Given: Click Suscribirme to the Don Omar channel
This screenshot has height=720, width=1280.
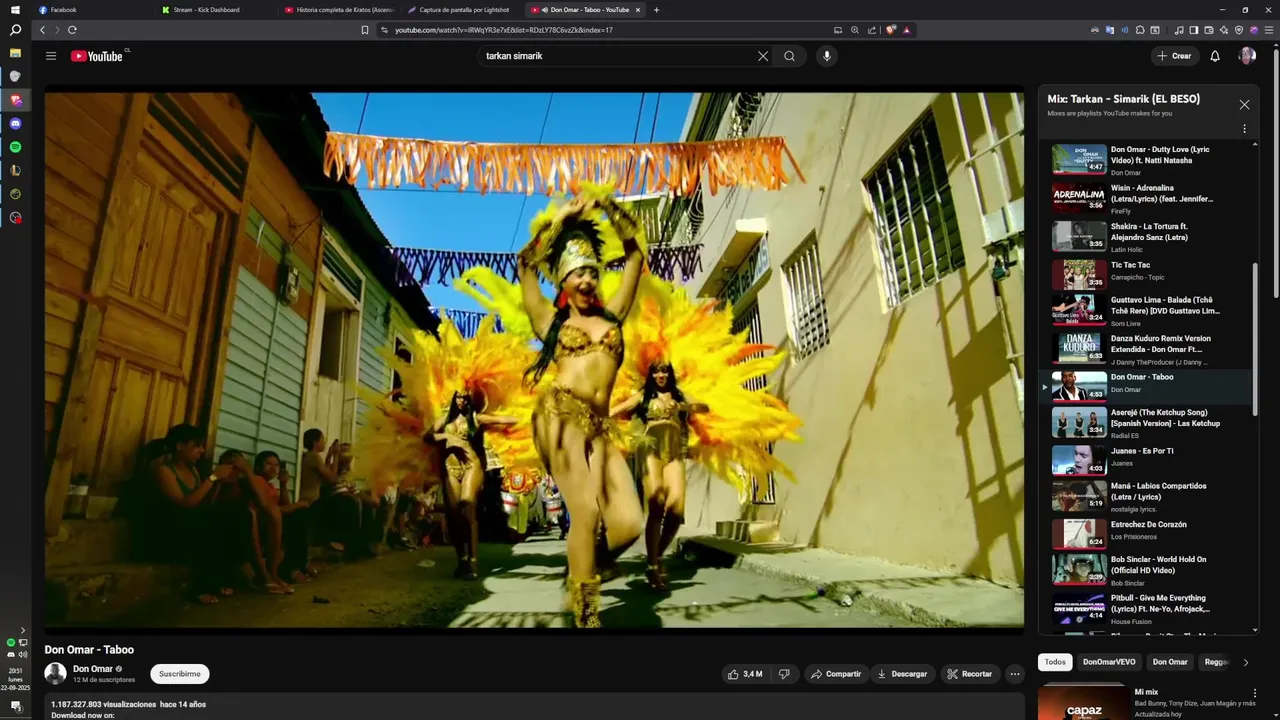Looking at the screenshot, I should pyautogui.click(x=180, y=674).
